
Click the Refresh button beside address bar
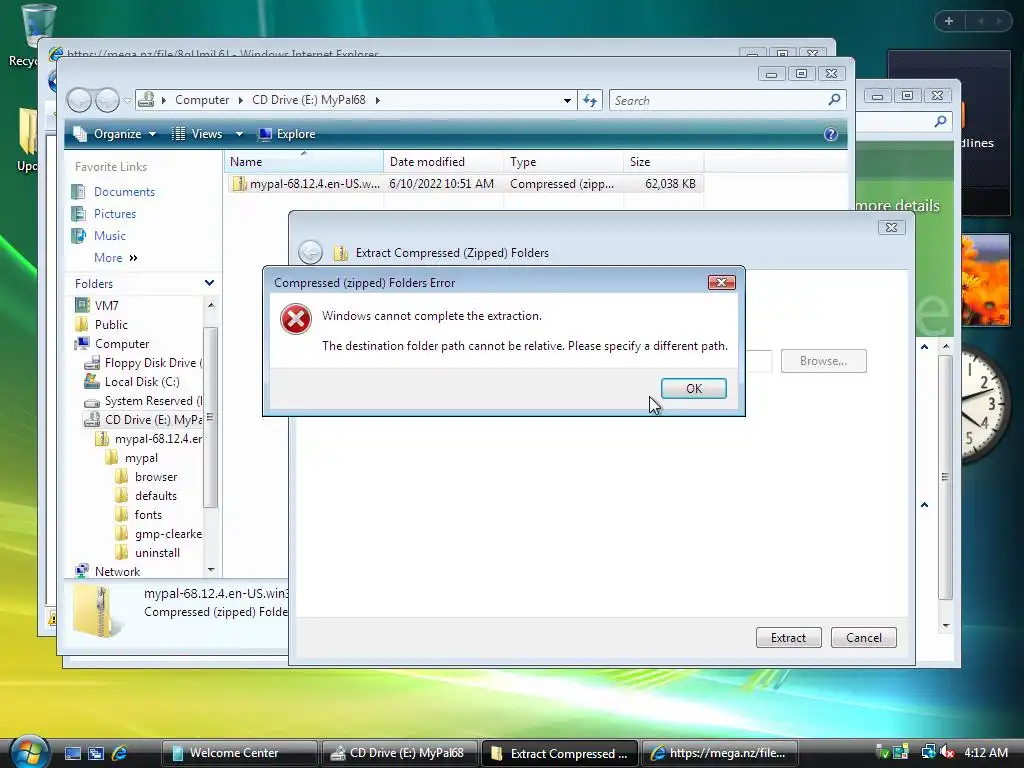[590, 101]
